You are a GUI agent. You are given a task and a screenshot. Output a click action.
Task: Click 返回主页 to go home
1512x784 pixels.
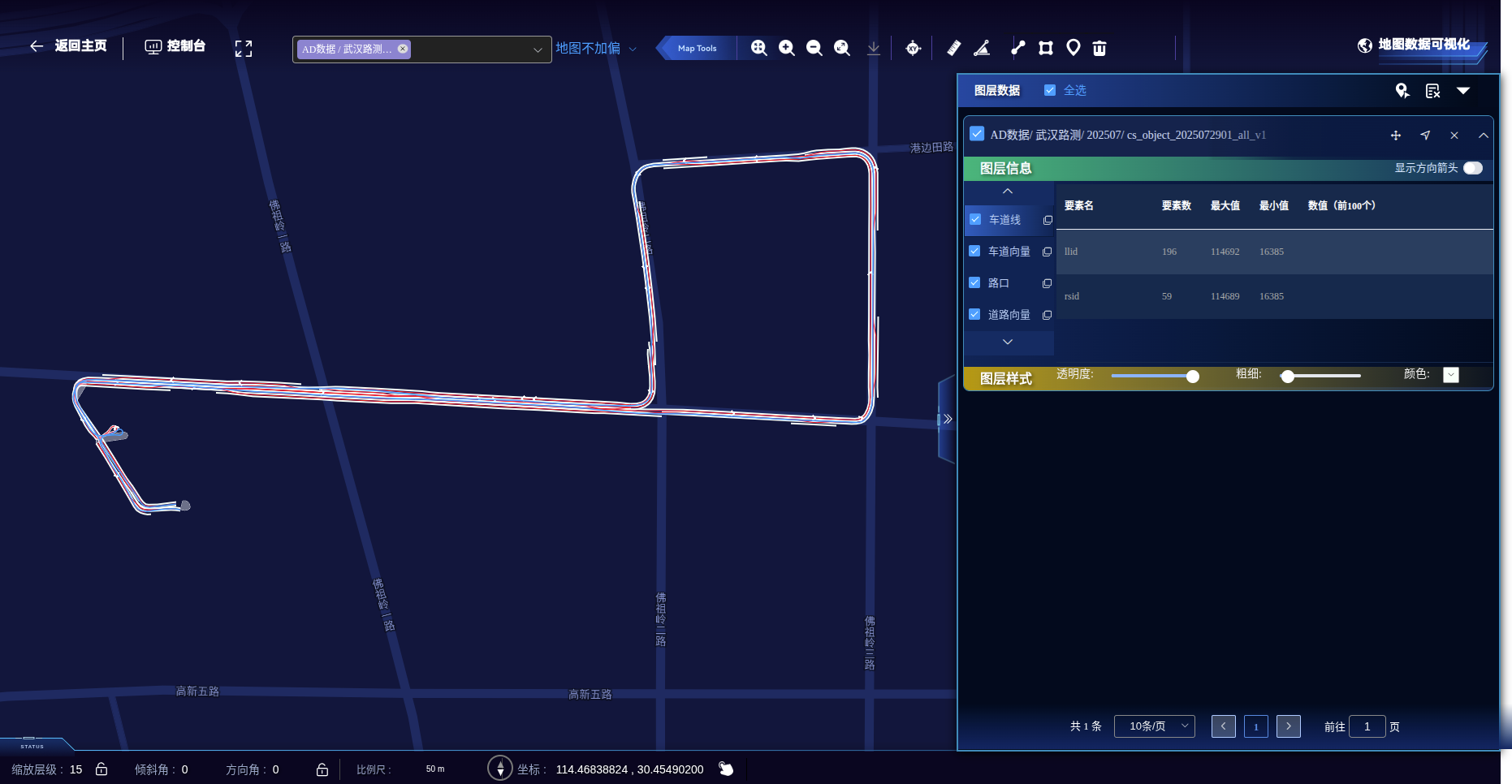(68, 46)
